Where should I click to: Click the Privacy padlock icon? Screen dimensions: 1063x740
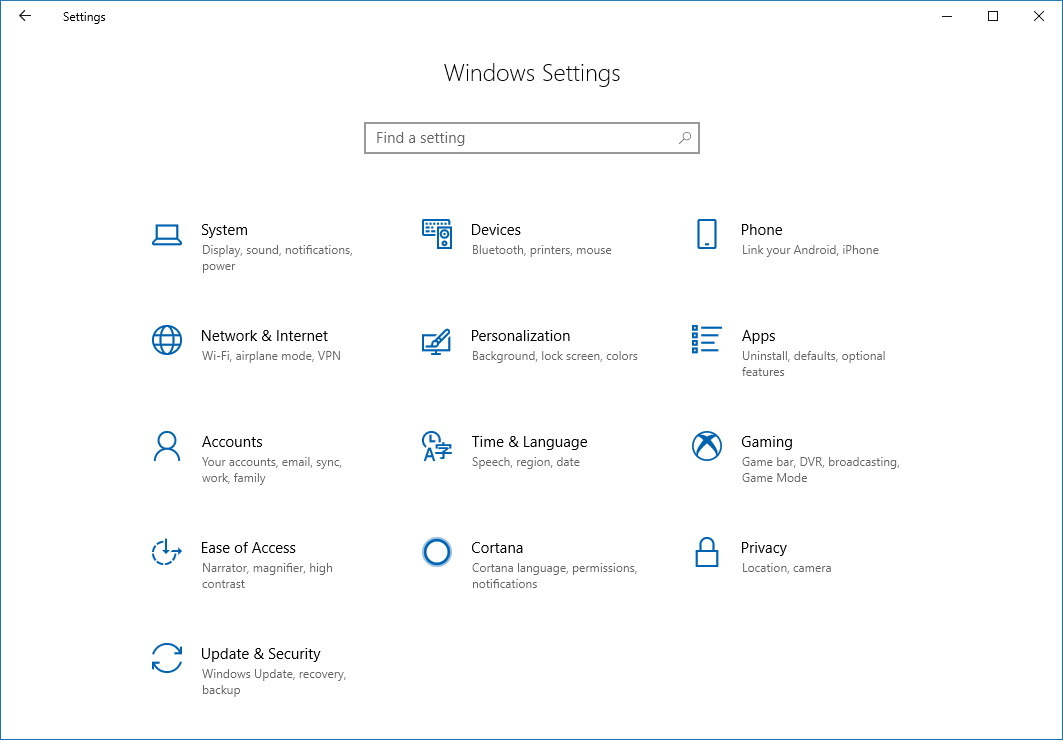click(706, 552)
